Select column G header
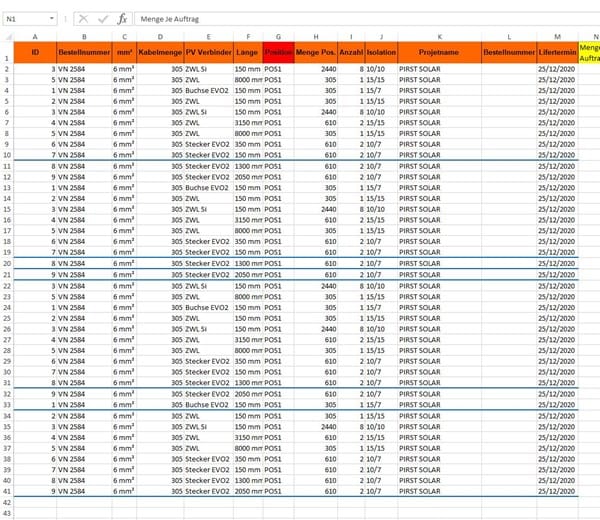Viewport: 600px width, 520px height. coord(279,36)
